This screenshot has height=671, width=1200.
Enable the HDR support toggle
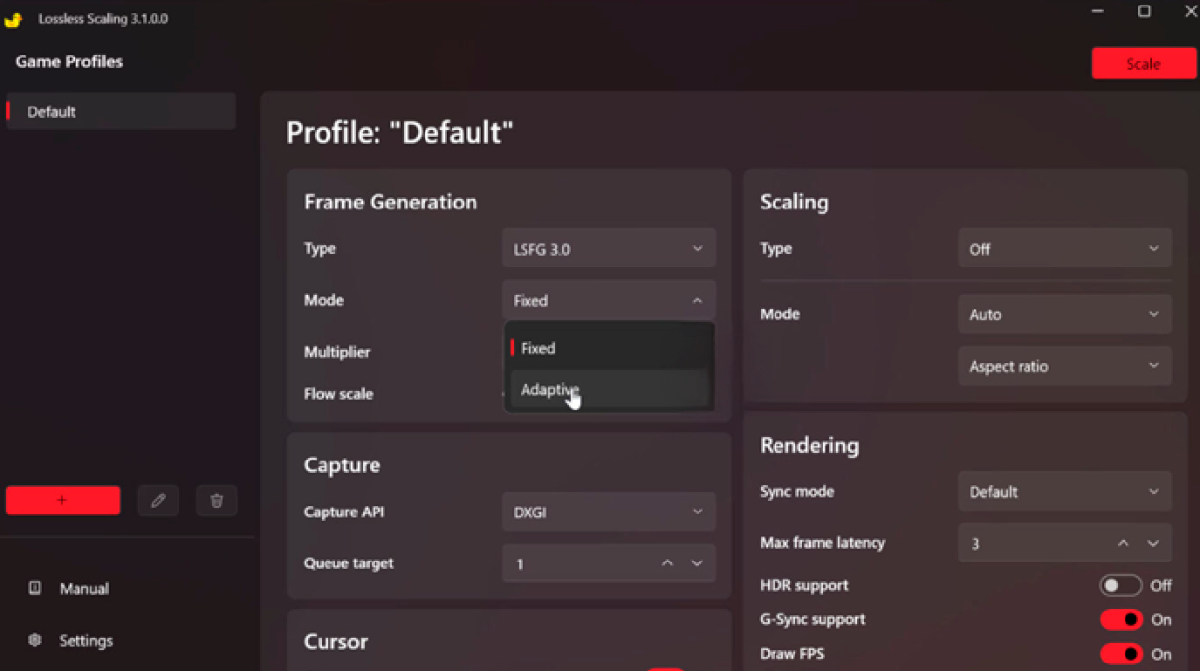1121,586
